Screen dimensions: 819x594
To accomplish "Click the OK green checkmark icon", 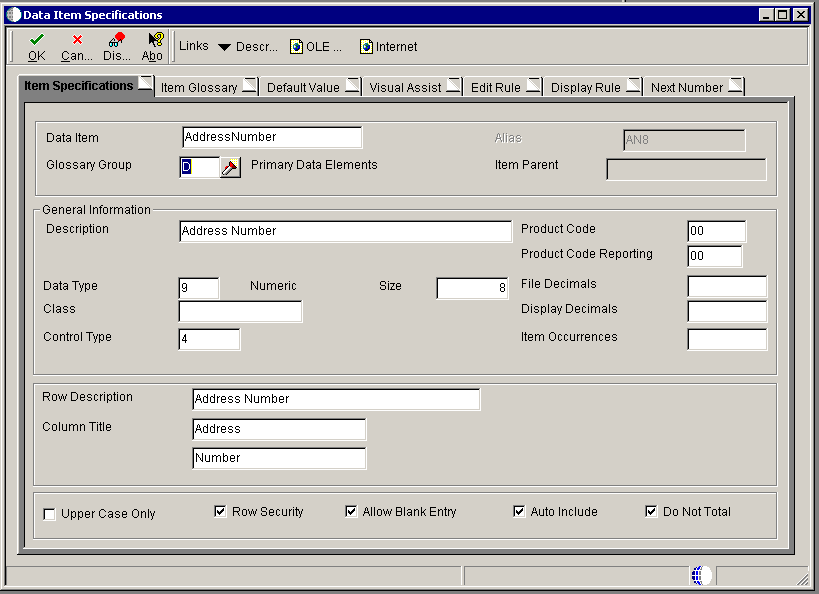I will point(37,40).
